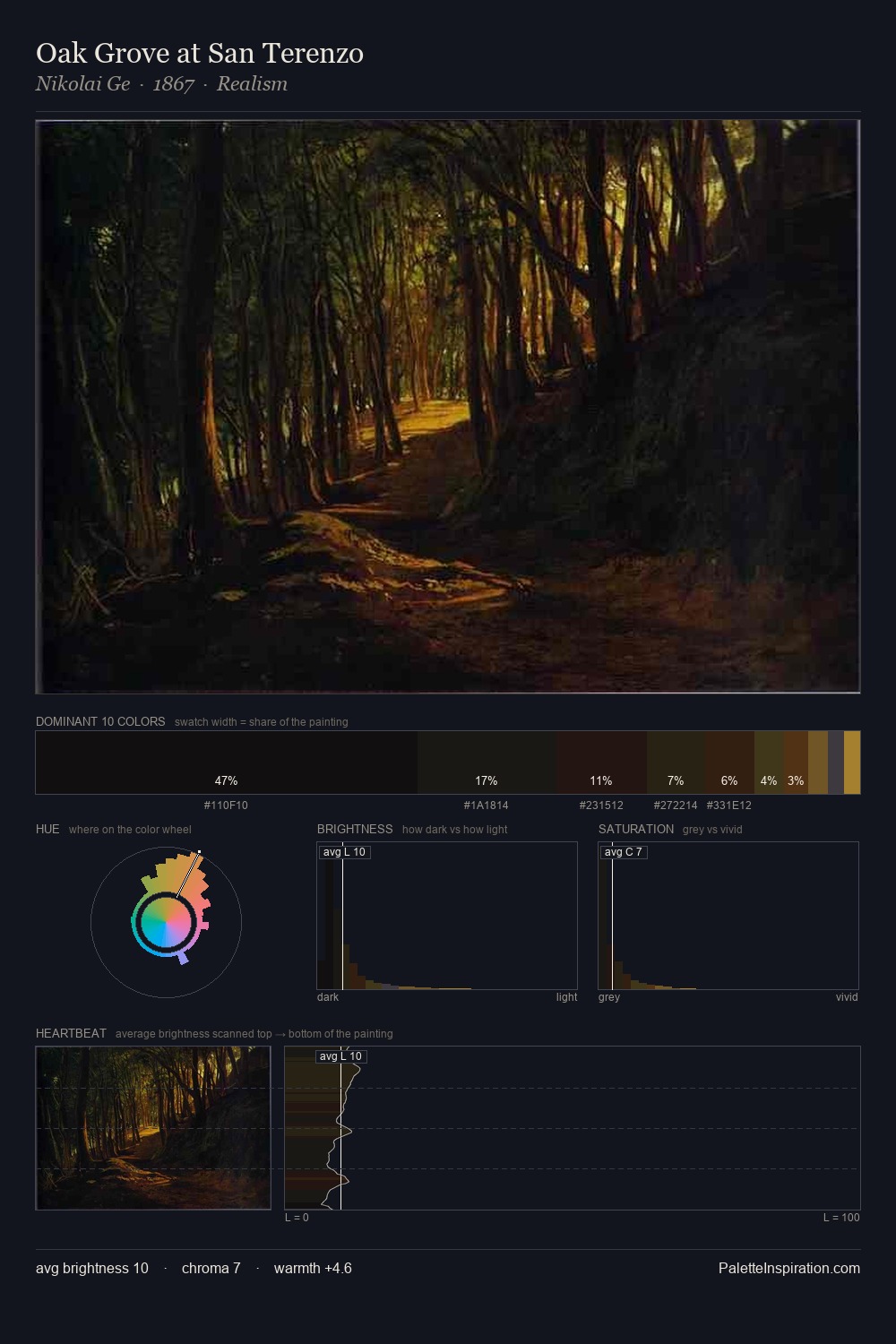Click the 'grey' axis label
The height and width of the screenshot is (1344, 896).
[x=609, y=997]
